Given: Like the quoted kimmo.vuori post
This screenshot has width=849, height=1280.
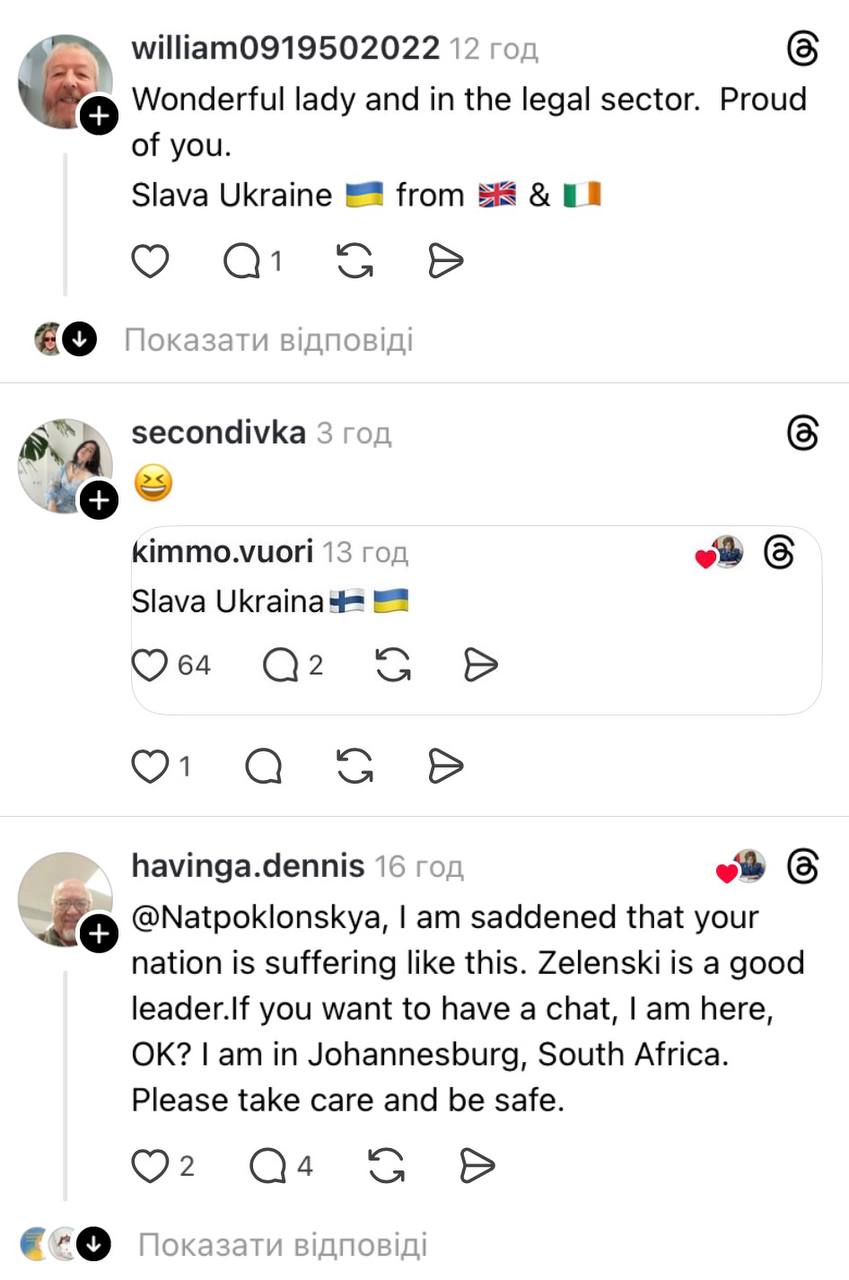Looking at the screenshot, I should click(x=150, y=665).
